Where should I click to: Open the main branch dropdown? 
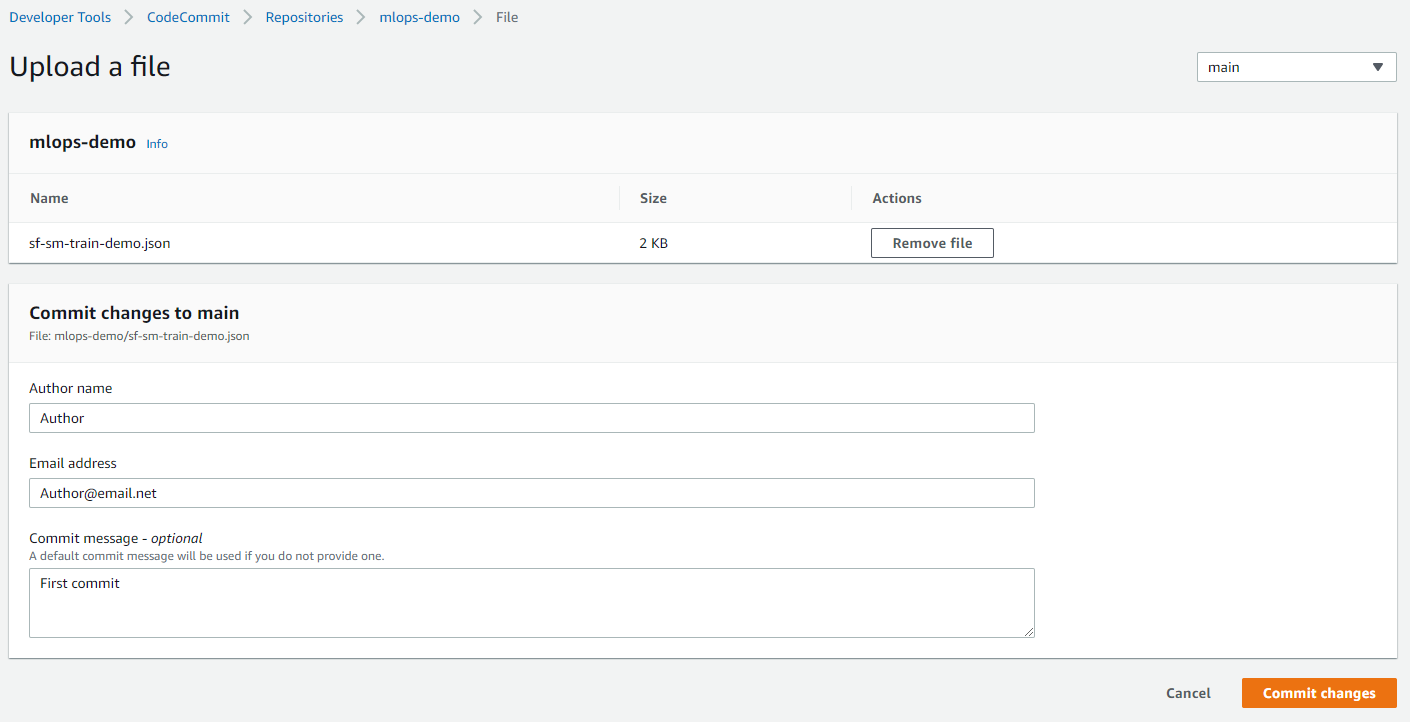coord(1296,67)
